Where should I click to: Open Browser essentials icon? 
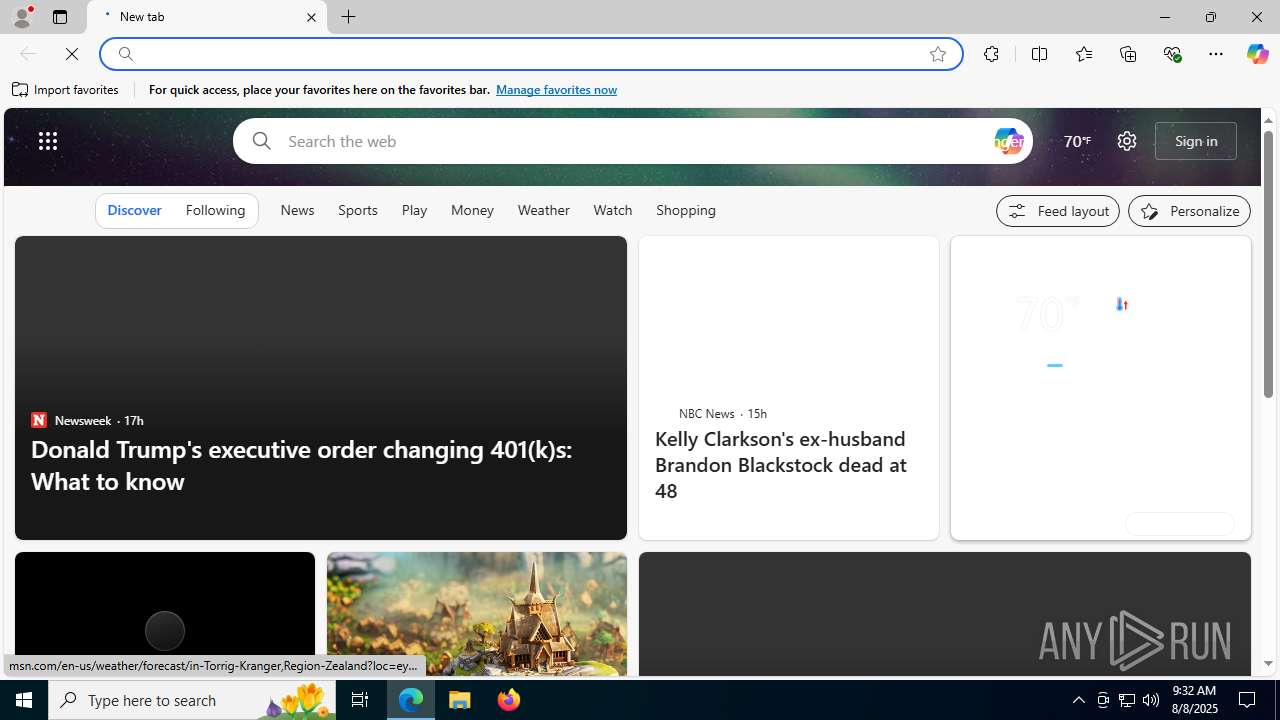[x=1172, y=54]
